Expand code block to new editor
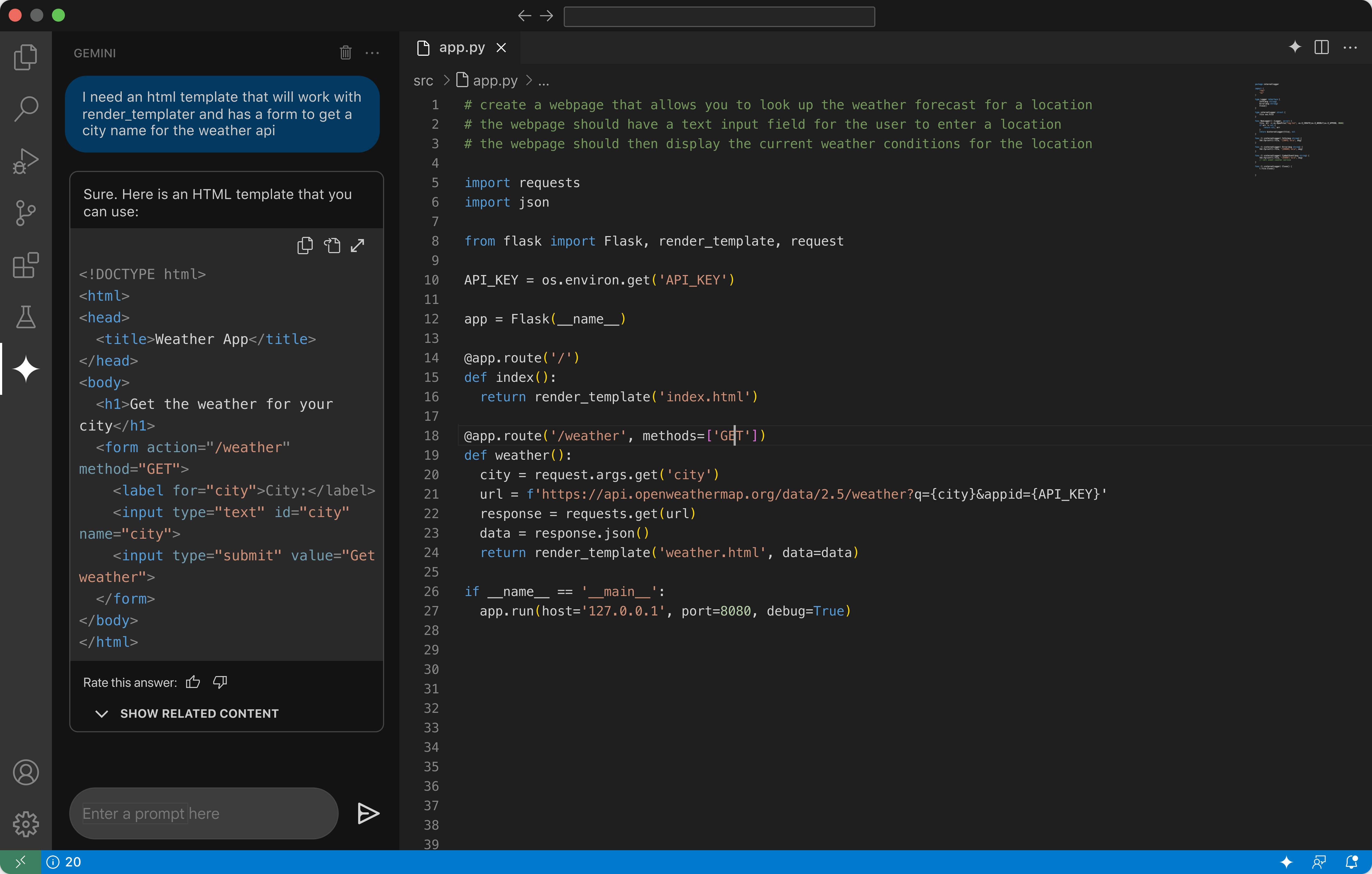The image size is (1372, 874). pyautogui.click(x=357, y=246)
